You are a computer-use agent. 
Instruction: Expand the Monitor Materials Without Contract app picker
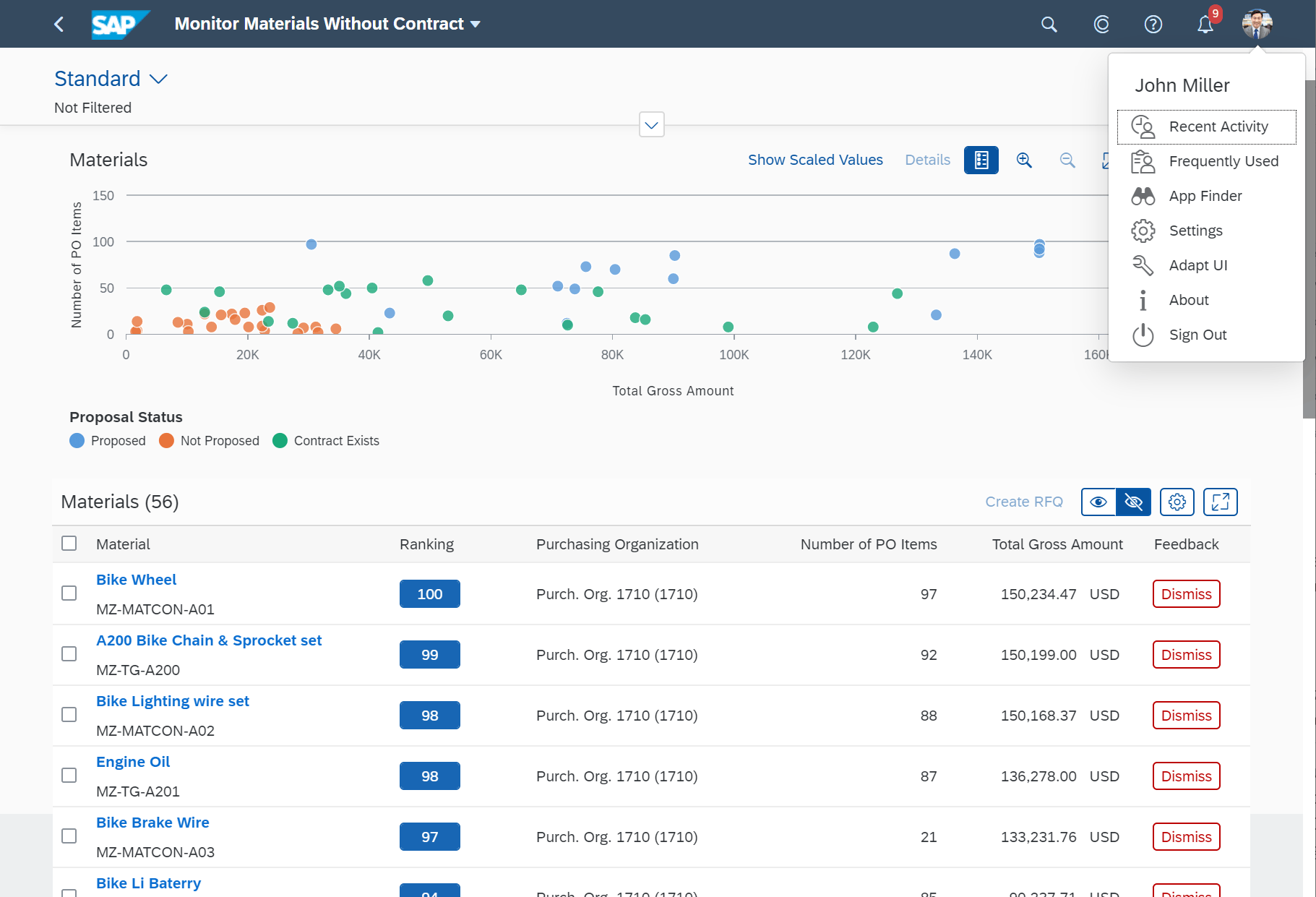tap(476, 24)
